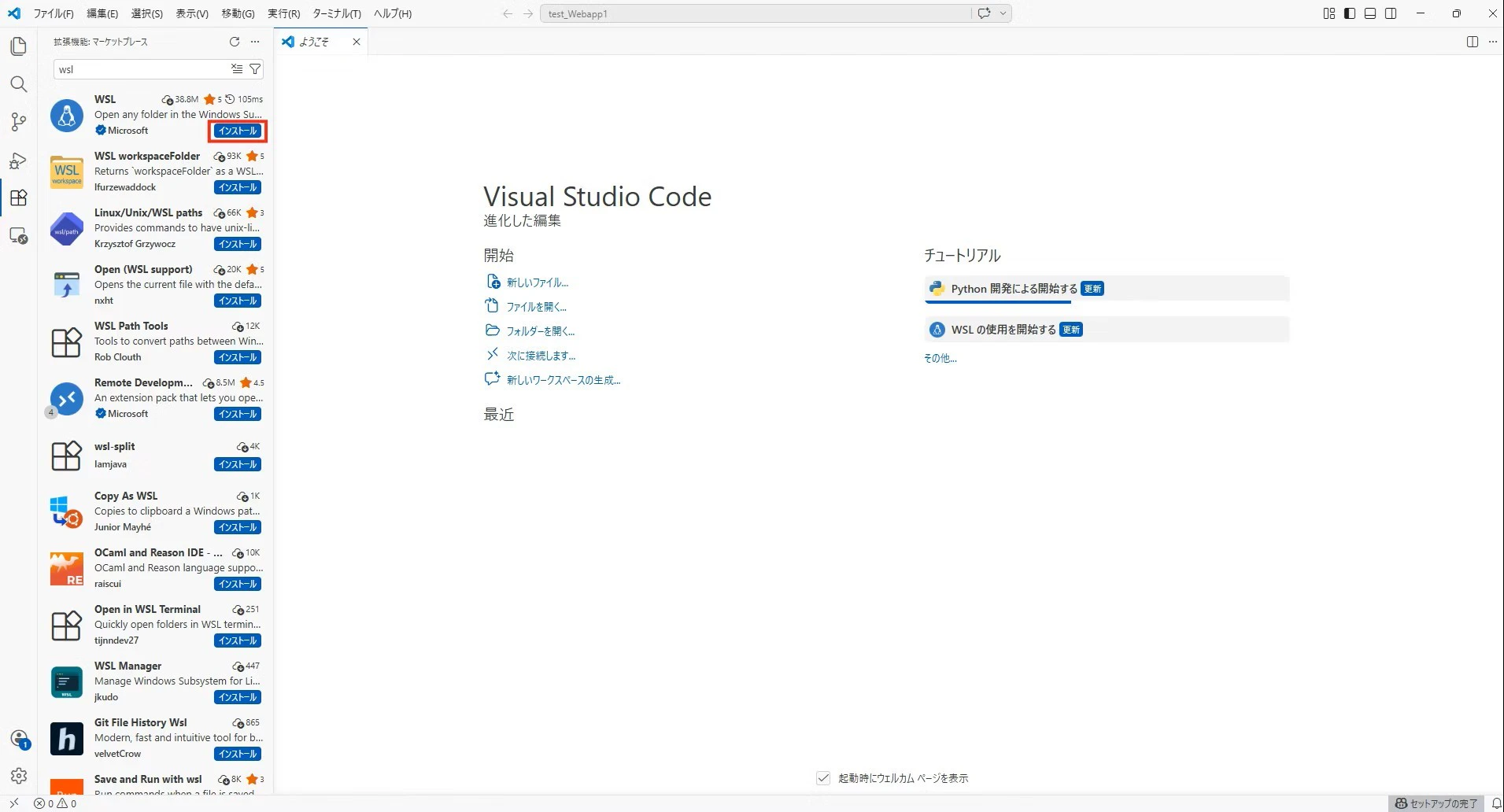The image size is (1504, 812).
Task: Open the 表示(V) menu
Action: tap(192, 13)
